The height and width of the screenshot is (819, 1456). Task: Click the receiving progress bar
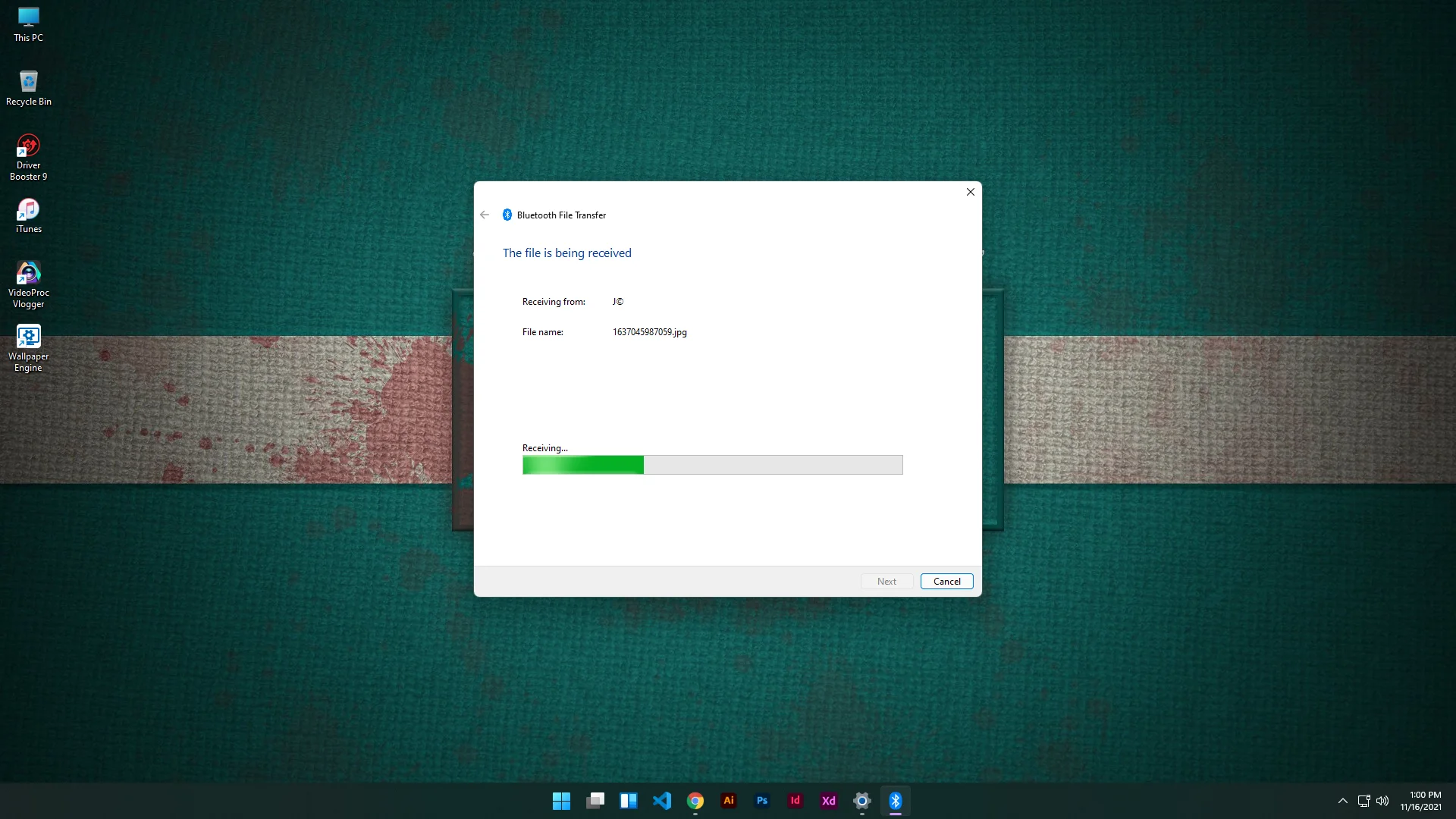(712, 465)
